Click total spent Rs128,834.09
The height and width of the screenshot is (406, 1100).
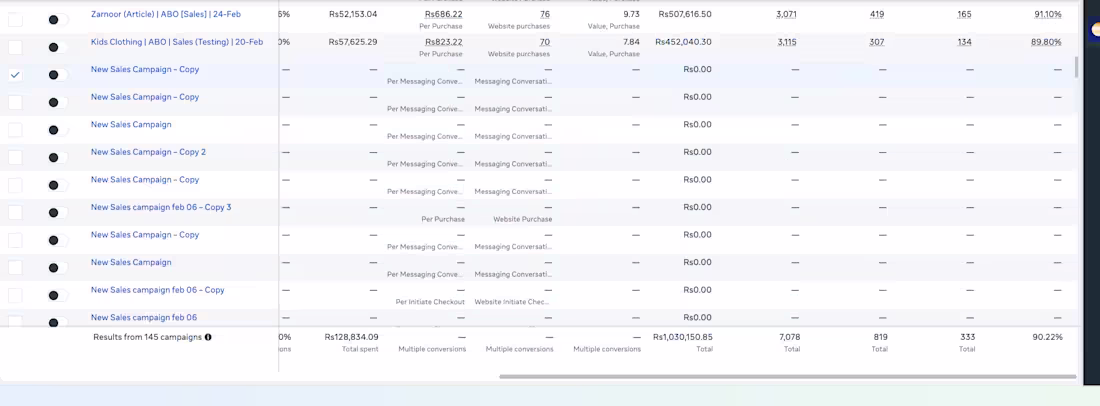[351, 337]
